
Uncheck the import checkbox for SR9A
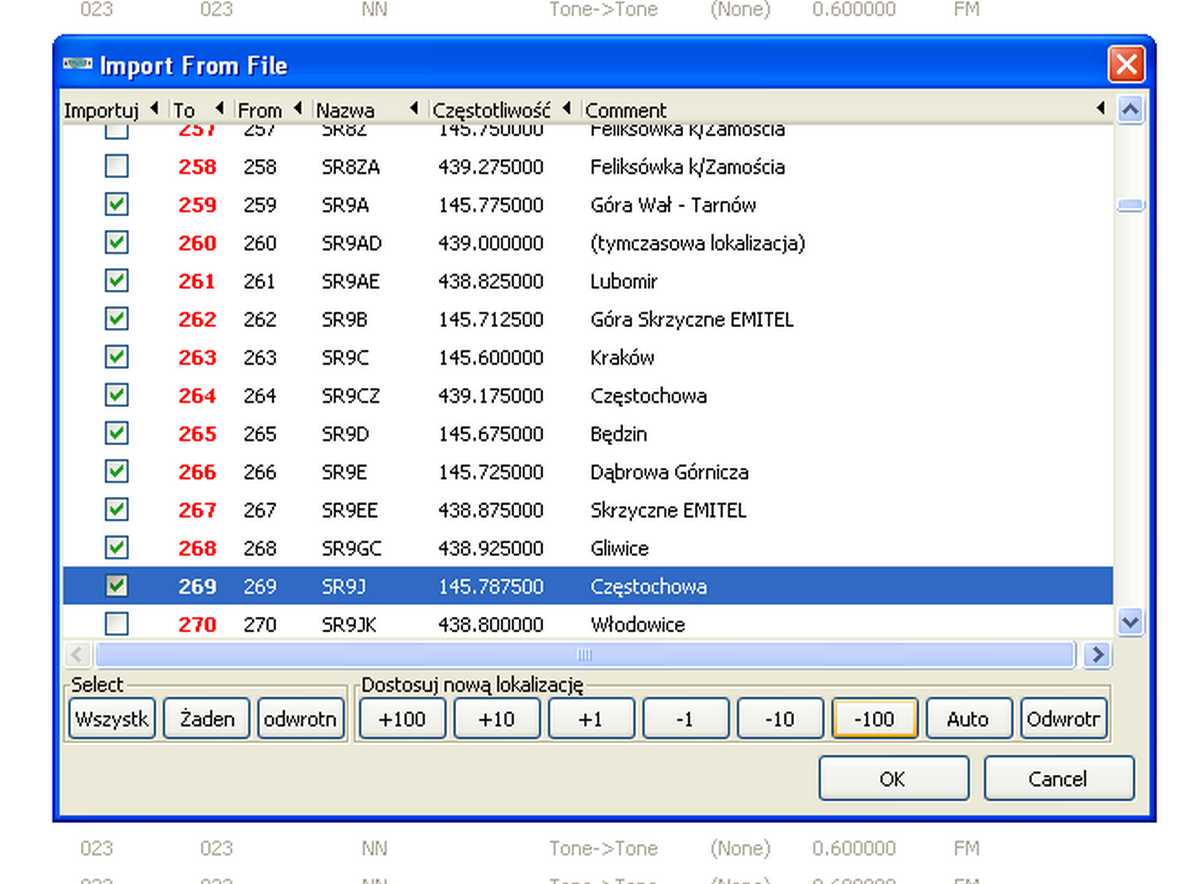pos(117,204)
